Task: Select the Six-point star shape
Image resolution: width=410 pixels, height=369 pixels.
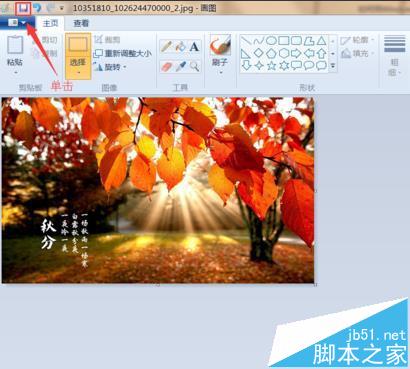Action: tap(284, 65)
